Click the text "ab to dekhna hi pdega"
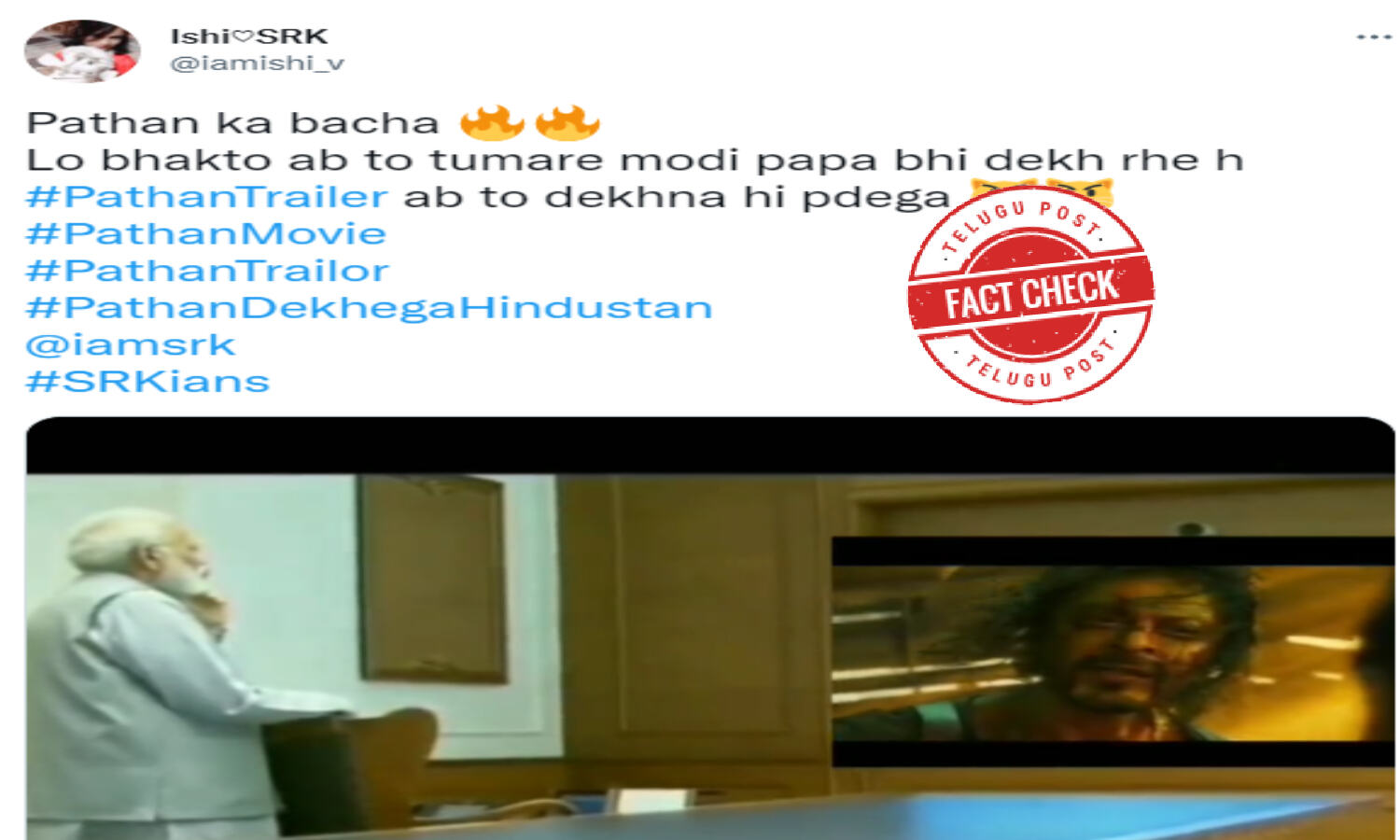The image size is (1400, 840). [677, 197]
